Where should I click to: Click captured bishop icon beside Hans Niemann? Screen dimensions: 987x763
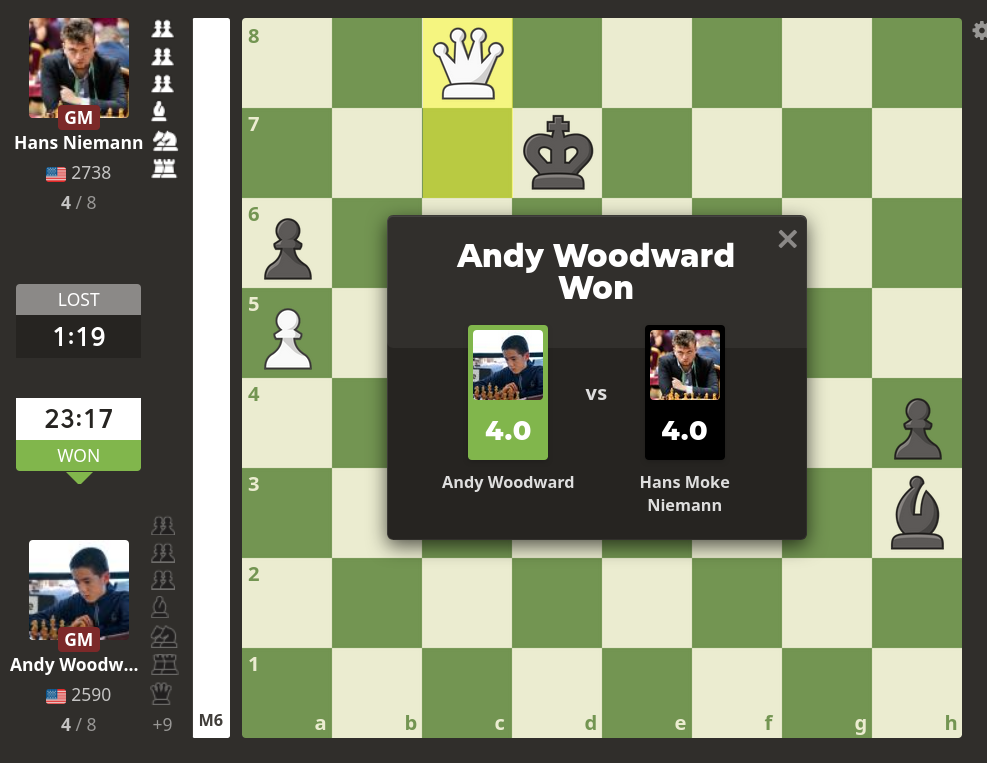click(159, 111)
